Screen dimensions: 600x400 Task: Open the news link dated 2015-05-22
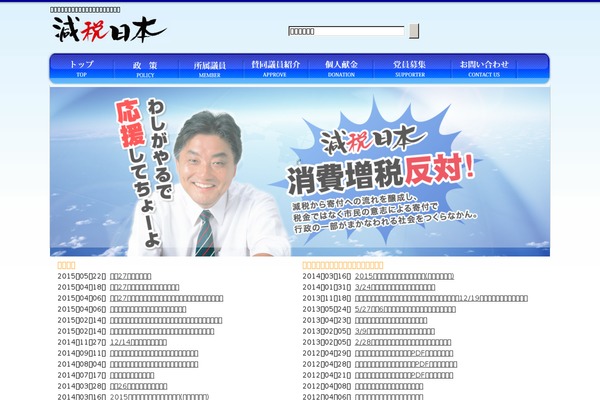pyautogui.click(x=130, y=276)
